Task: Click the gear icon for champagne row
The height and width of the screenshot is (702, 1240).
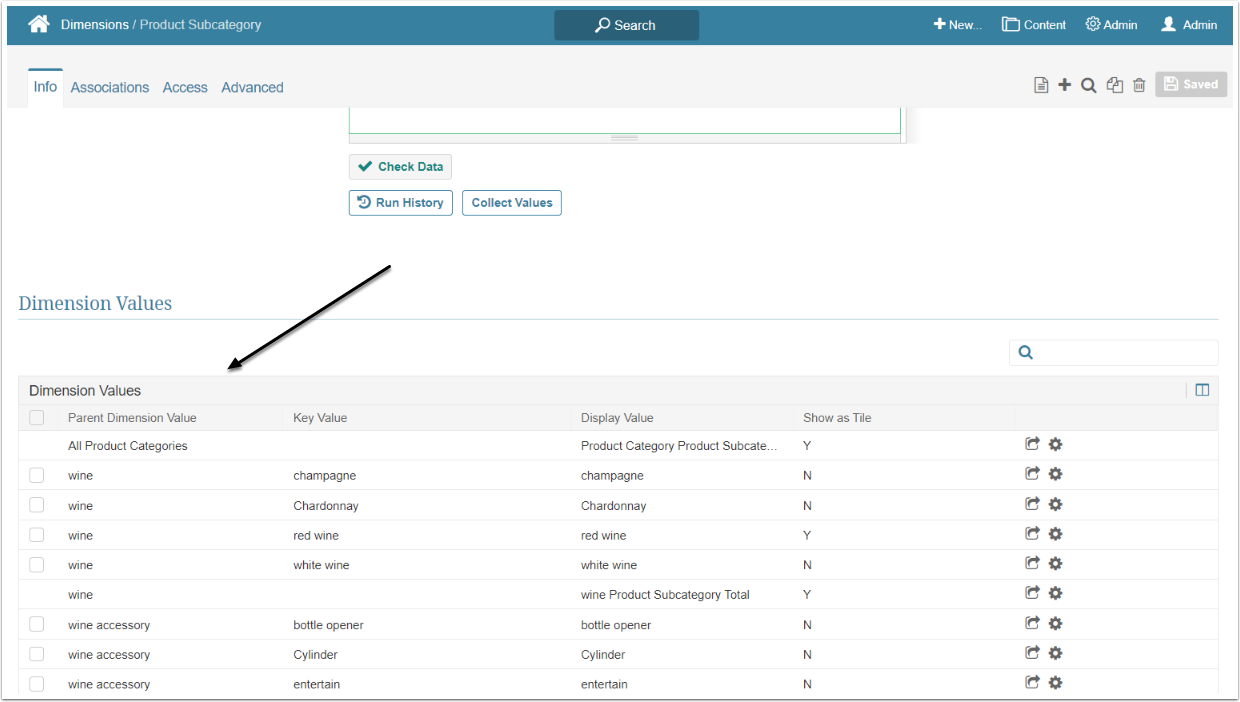Action: point(1055,474)
